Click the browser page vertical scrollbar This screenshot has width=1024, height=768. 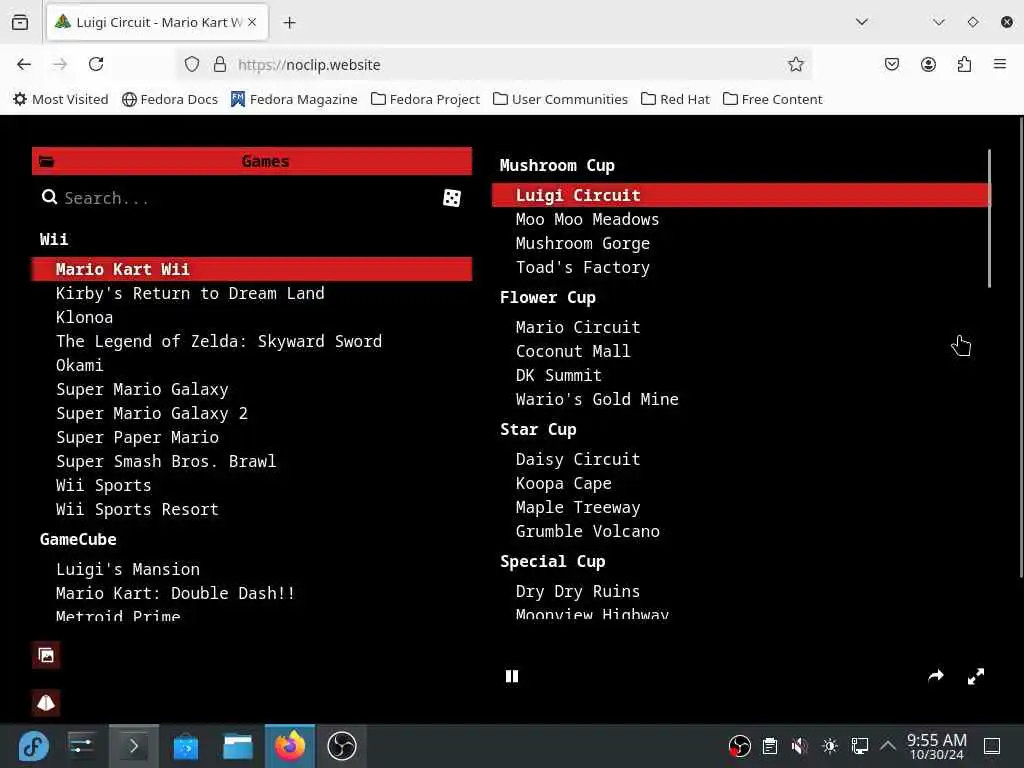(1021, 346)
